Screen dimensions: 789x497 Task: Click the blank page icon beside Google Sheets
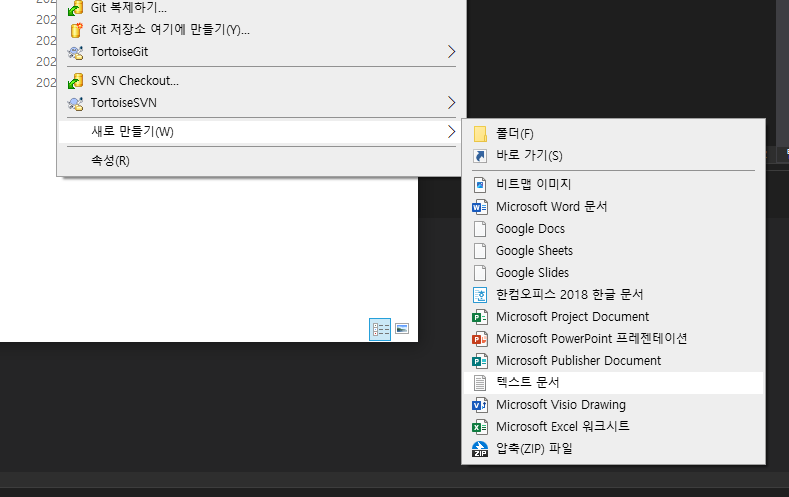pyautogui.click(x=480, y=251)
